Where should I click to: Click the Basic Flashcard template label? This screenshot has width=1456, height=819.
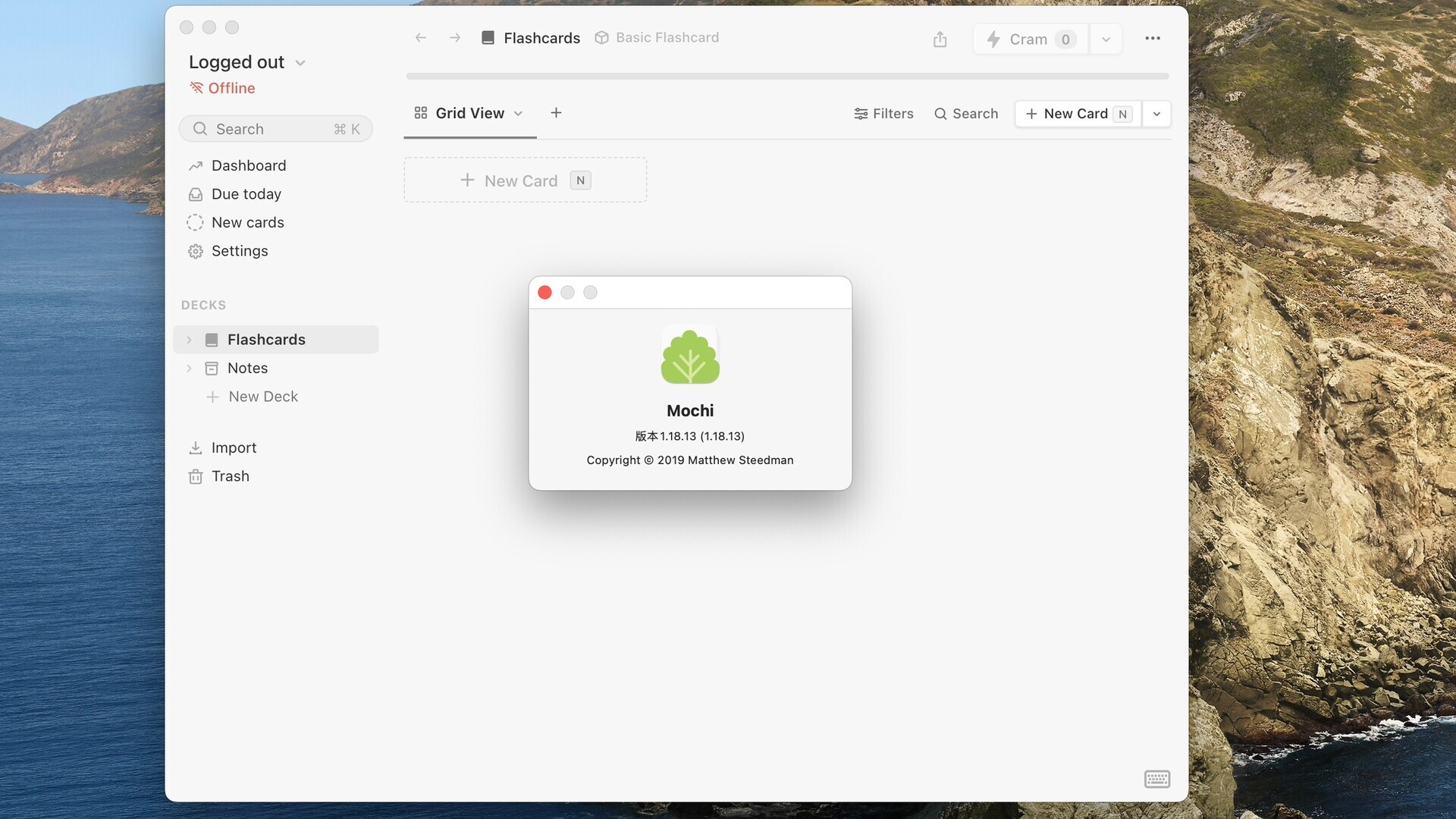[x=657, y=38]
